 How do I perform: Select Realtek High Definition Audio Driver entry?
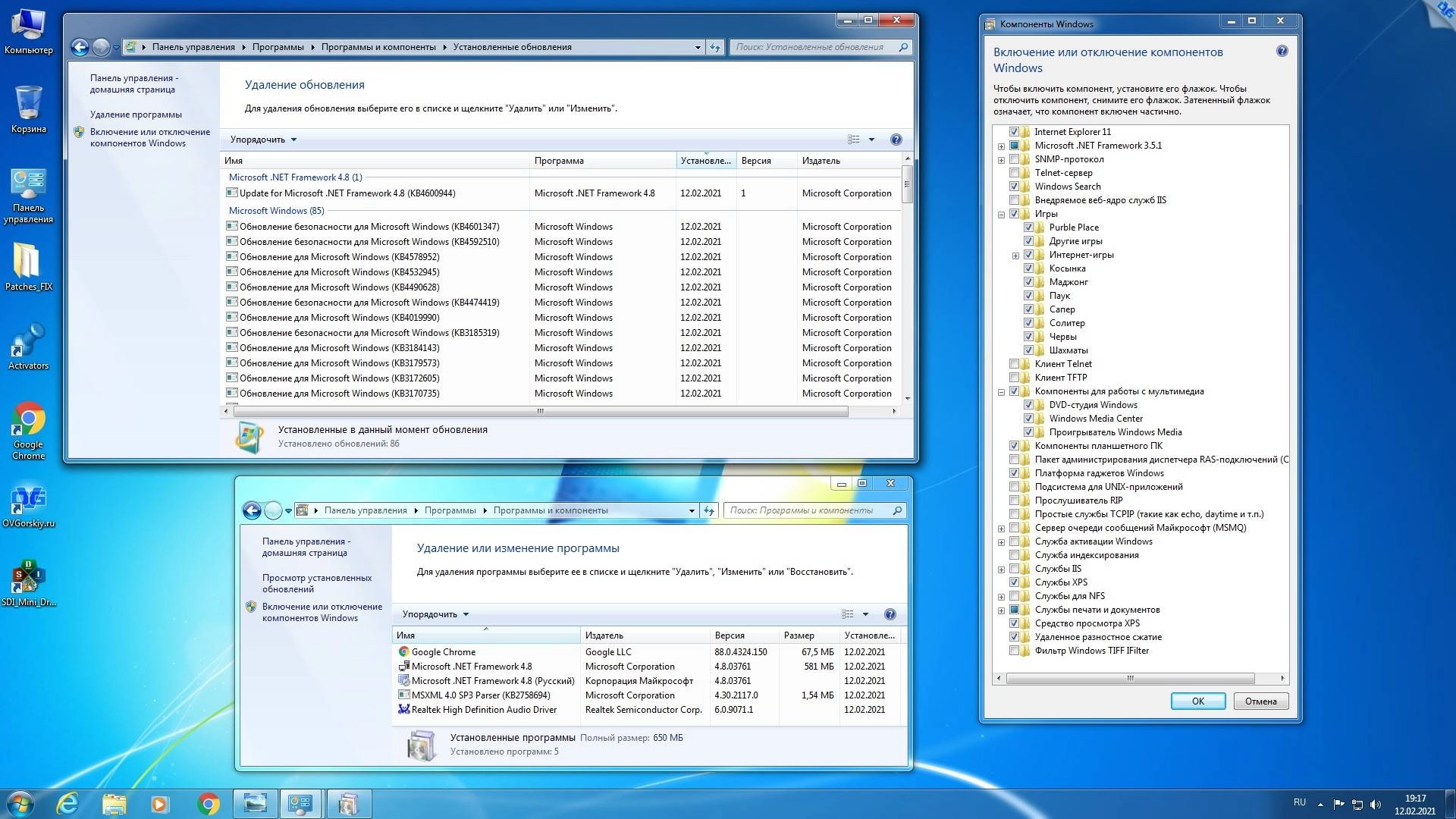[484, 710]
